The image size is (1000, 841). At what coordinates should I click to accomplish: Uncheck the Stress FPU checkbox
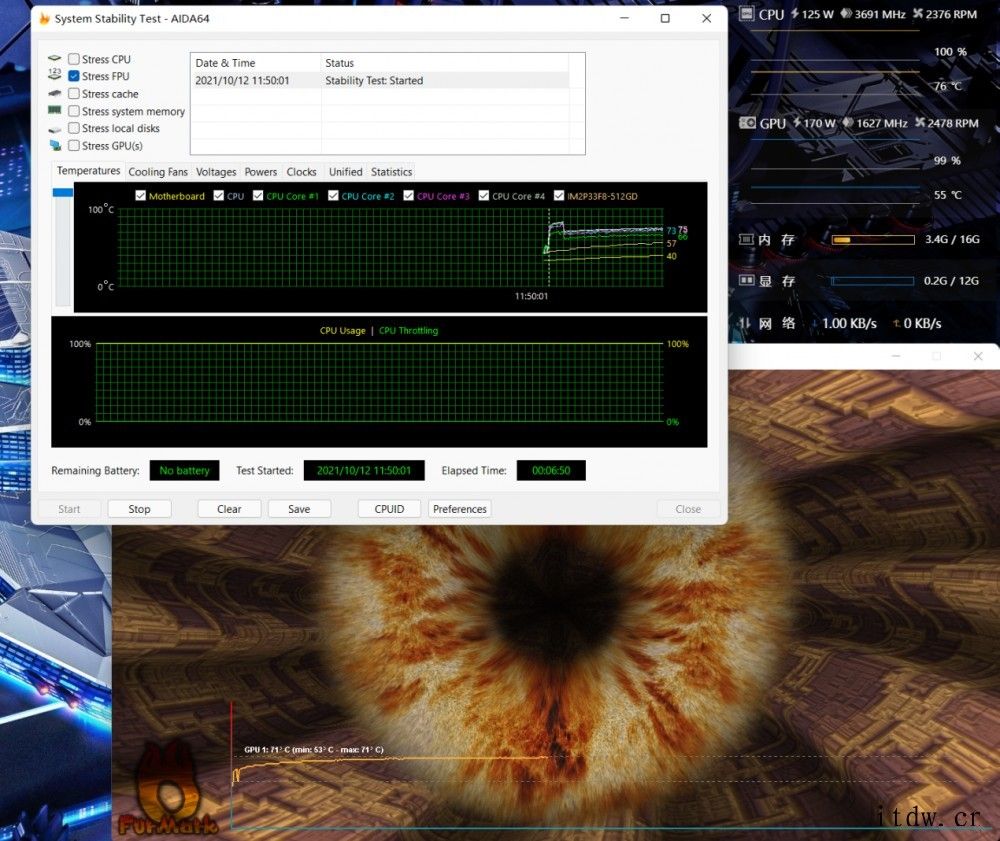74,76
